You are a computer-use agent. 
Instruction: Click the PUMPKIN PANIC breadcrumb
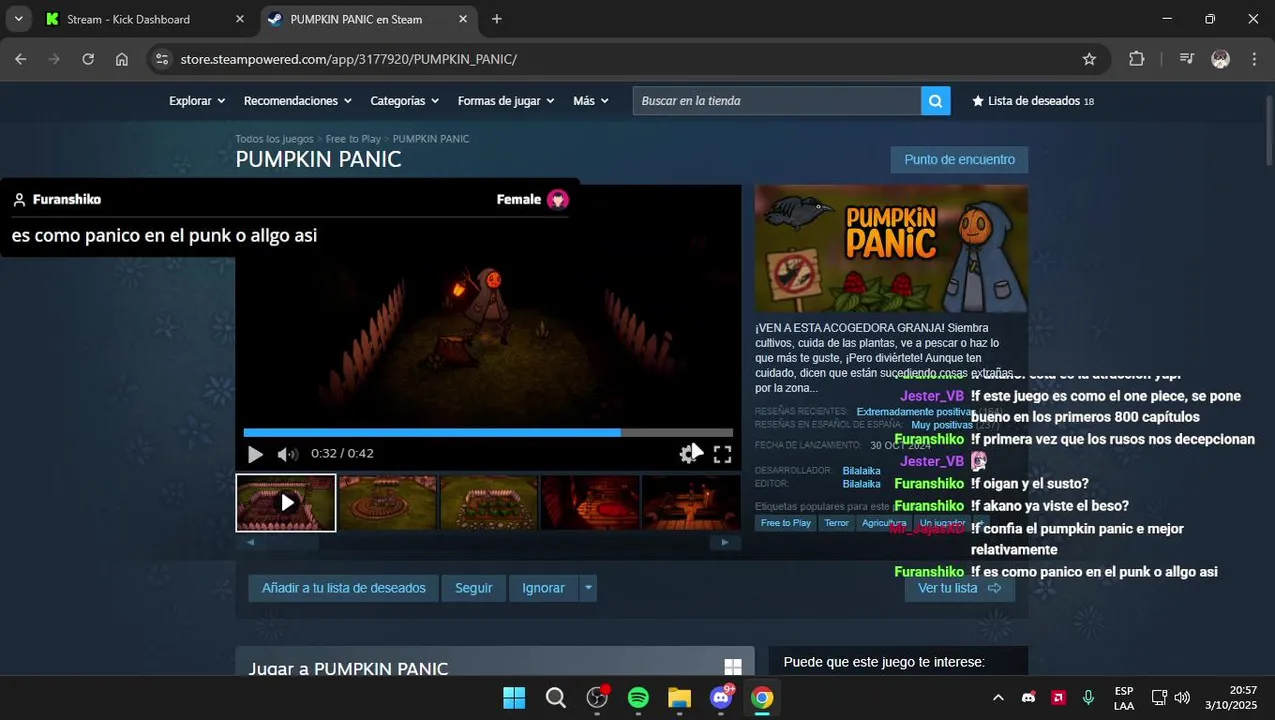click(x=431, y=139)
